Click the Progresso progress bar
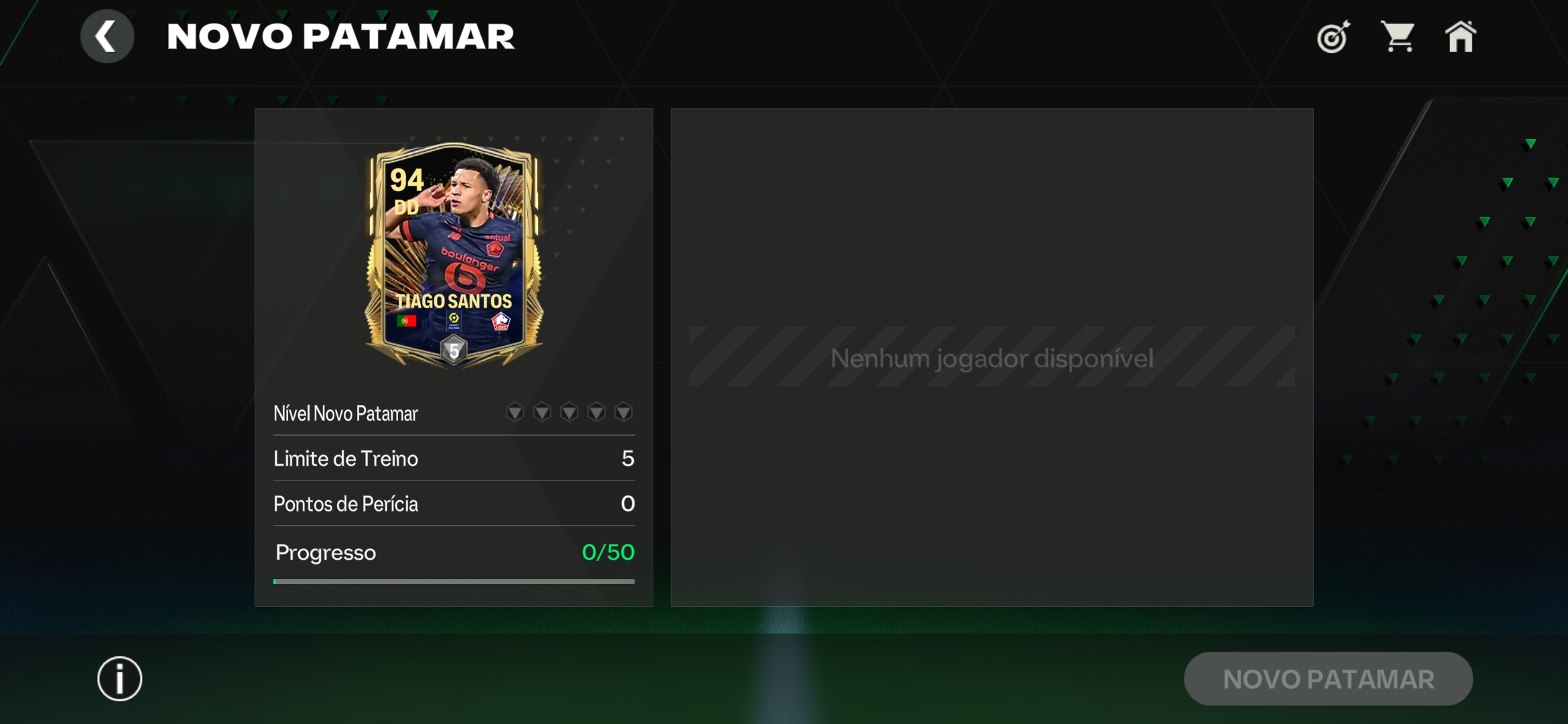1568x724 pixels. pos(454,581)
